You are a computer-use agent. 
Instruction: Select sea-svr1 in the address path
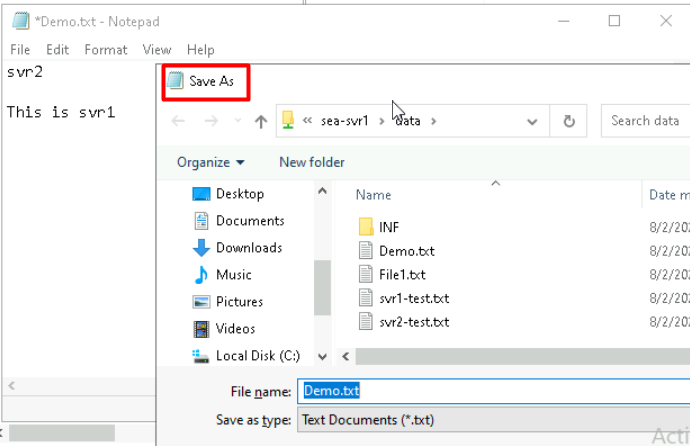[345, 121]
